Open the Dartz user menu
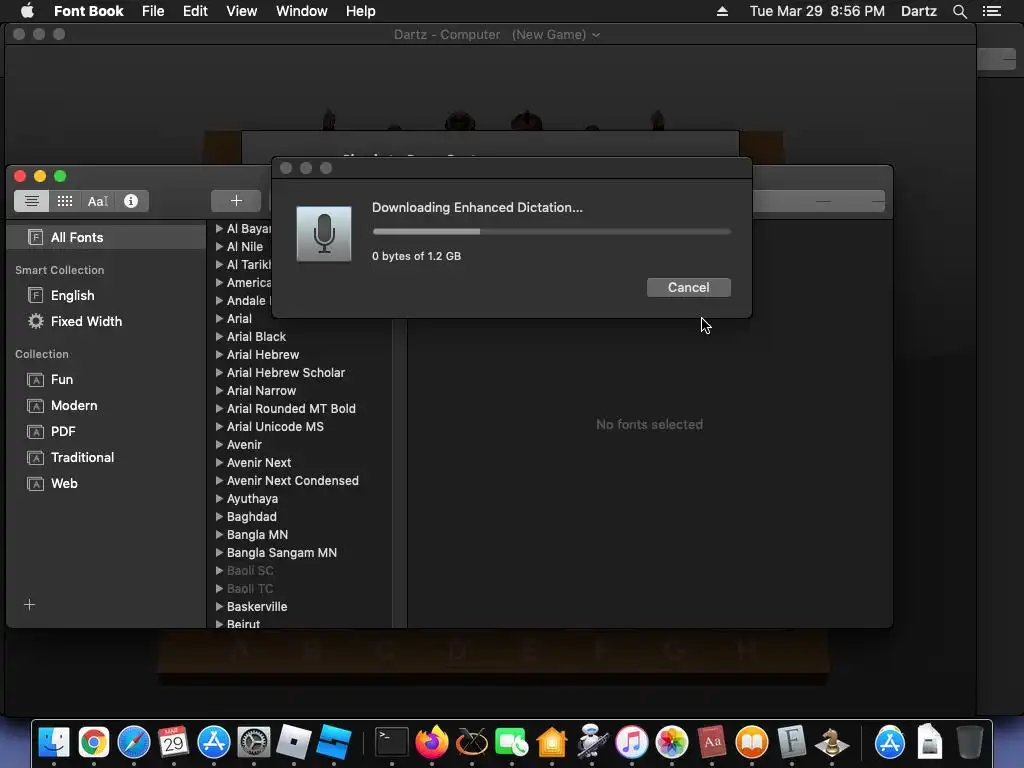This screenshot has width=1024, height=768. (918, 11)
